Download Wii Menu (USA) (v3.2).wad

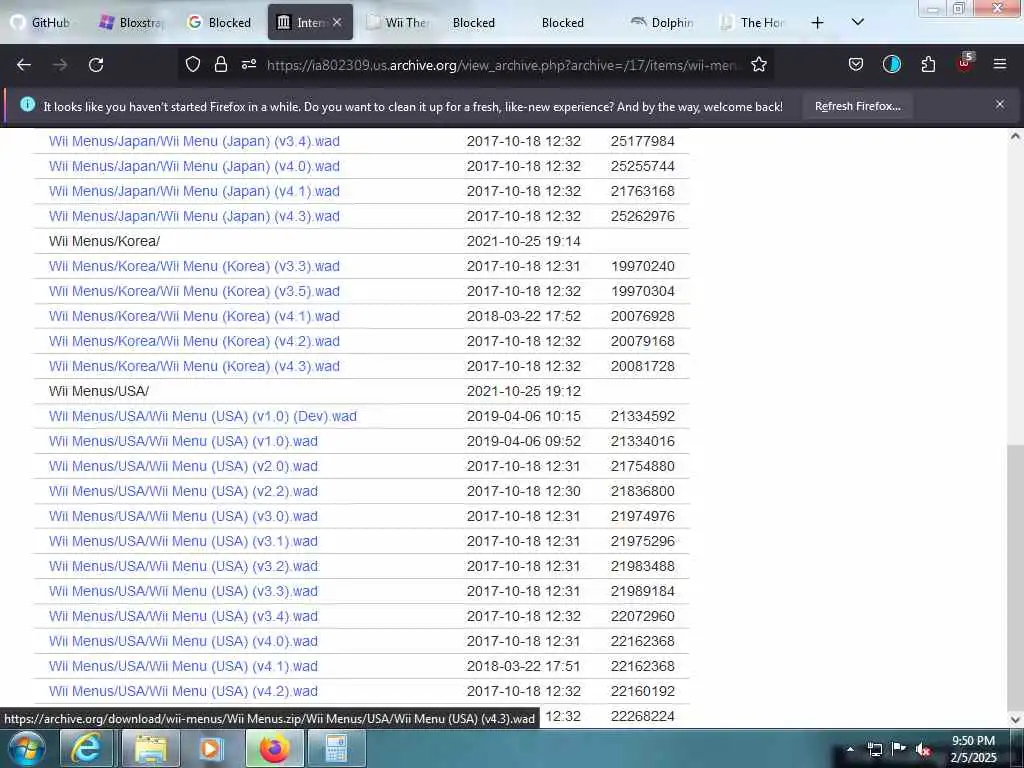pyautogui.click(x=183, y=566)
